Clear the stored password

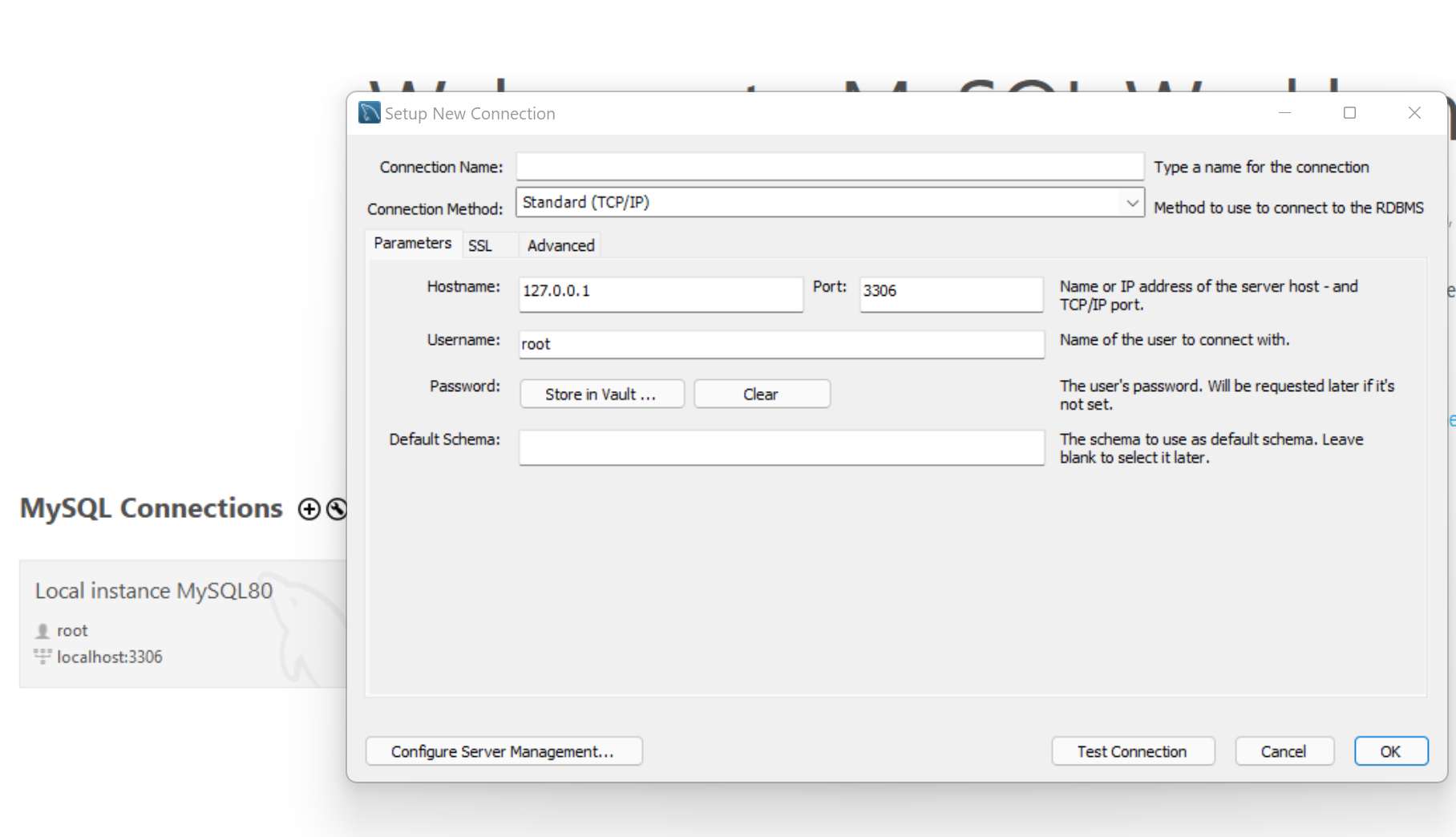761,394
